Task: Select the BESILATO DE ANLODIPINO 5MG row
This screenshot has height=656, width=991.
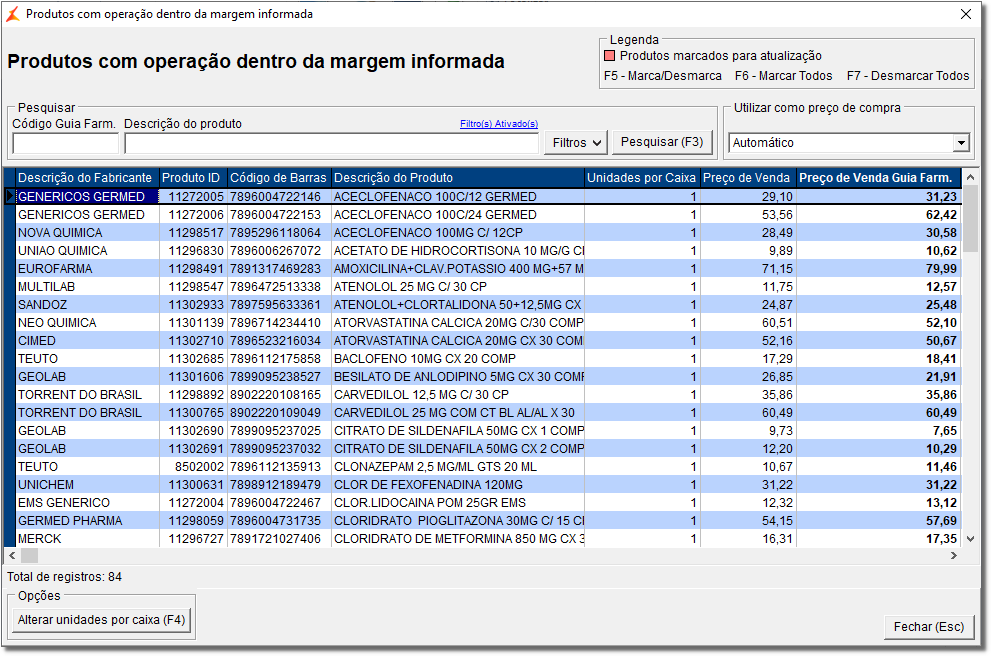Action: click(x=489, y=377)
